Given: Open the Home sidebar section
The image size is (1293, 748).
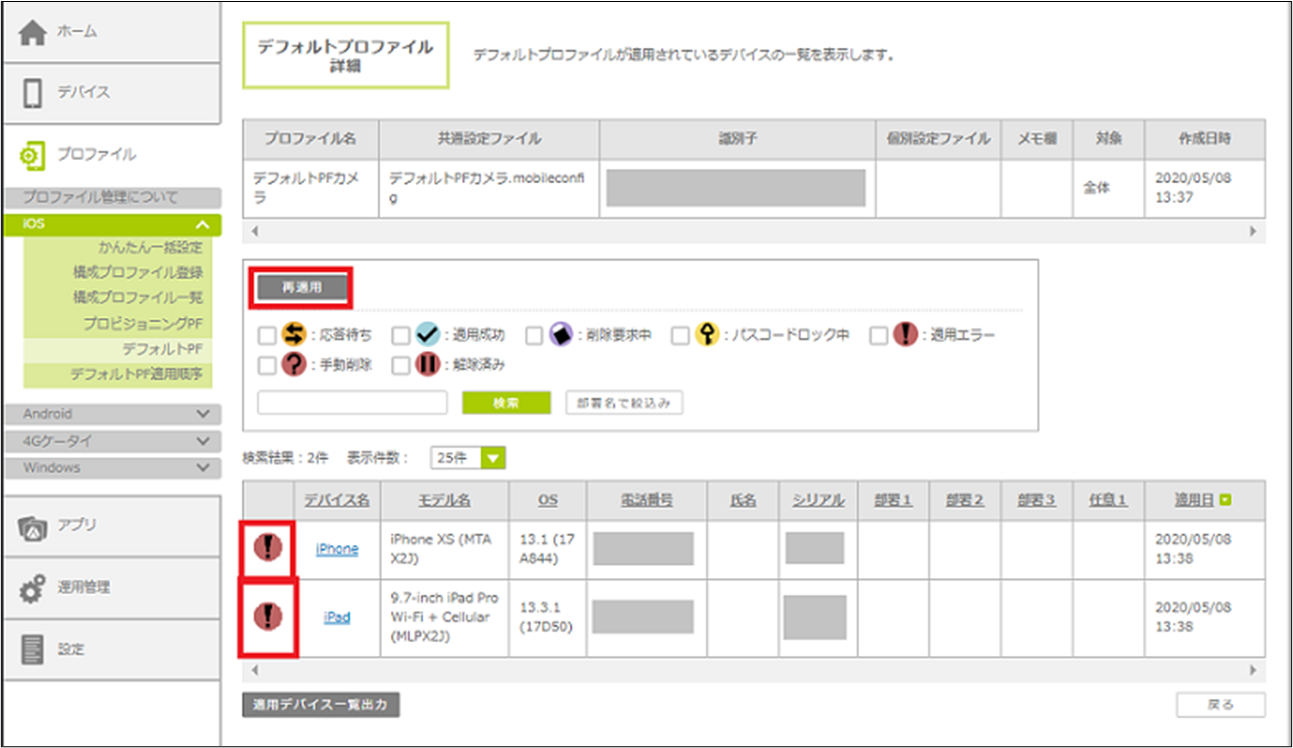Looking at the screenshot, I should click(x=110, y=32).
